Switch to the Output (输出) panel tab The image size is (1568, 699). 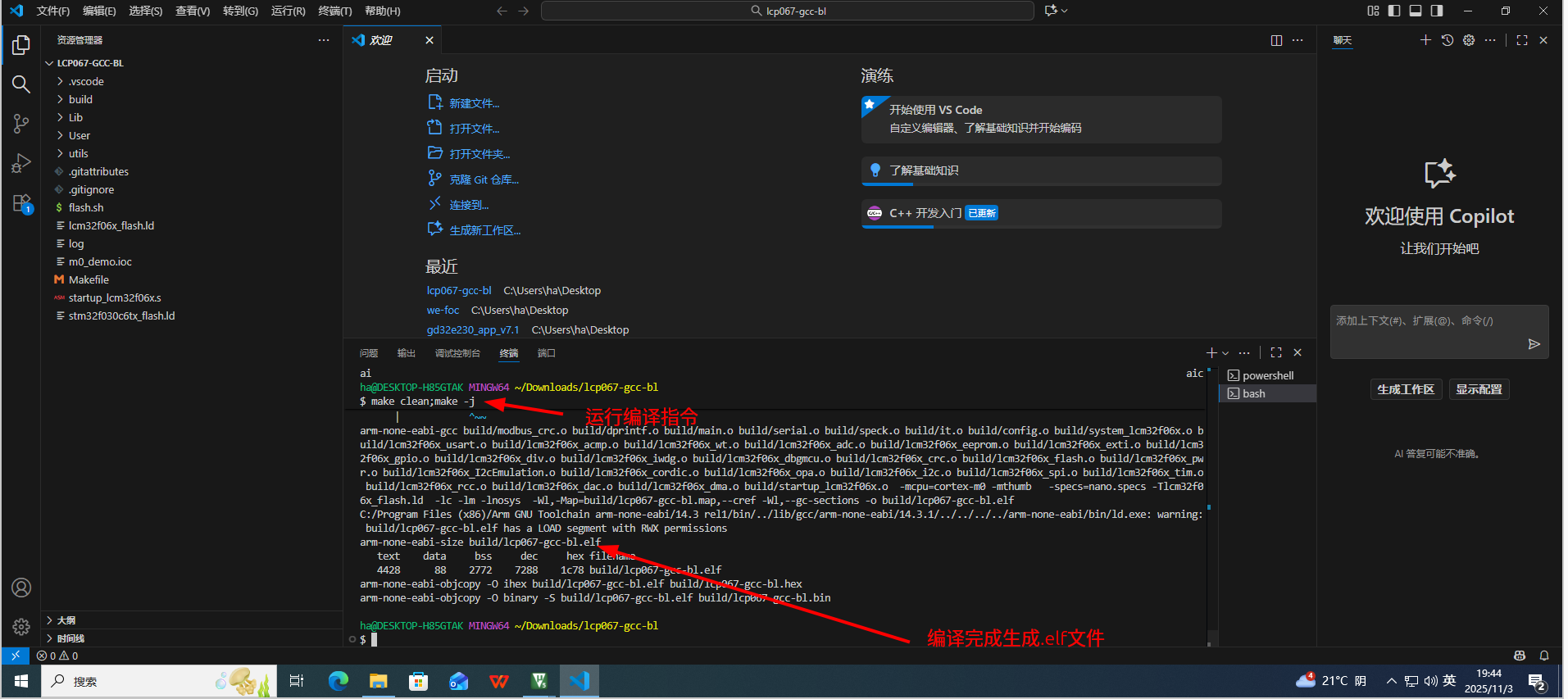point(407,353)
